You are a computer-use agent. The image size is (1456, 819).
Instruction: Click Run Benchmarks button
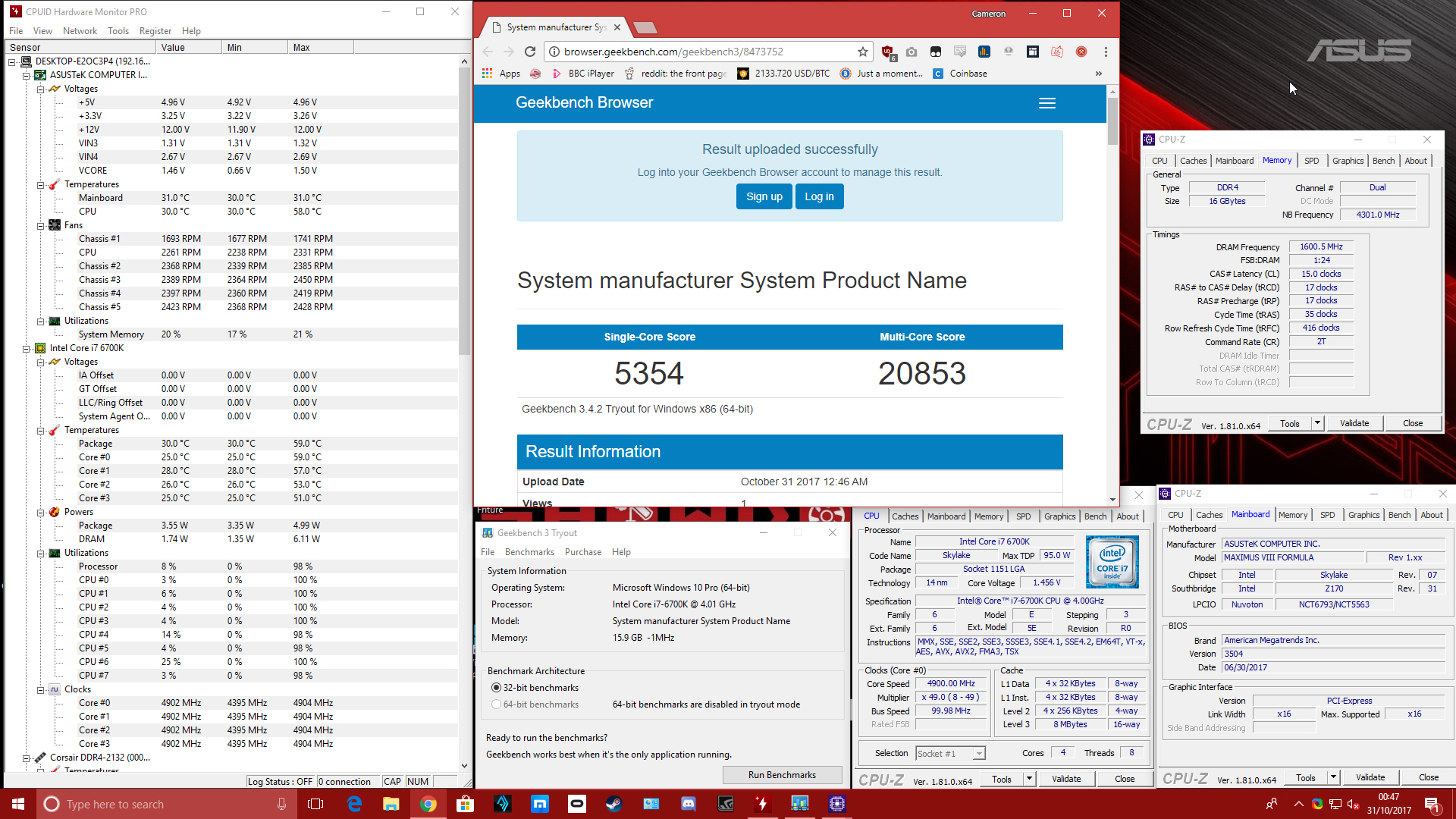[x=782, y=774]
